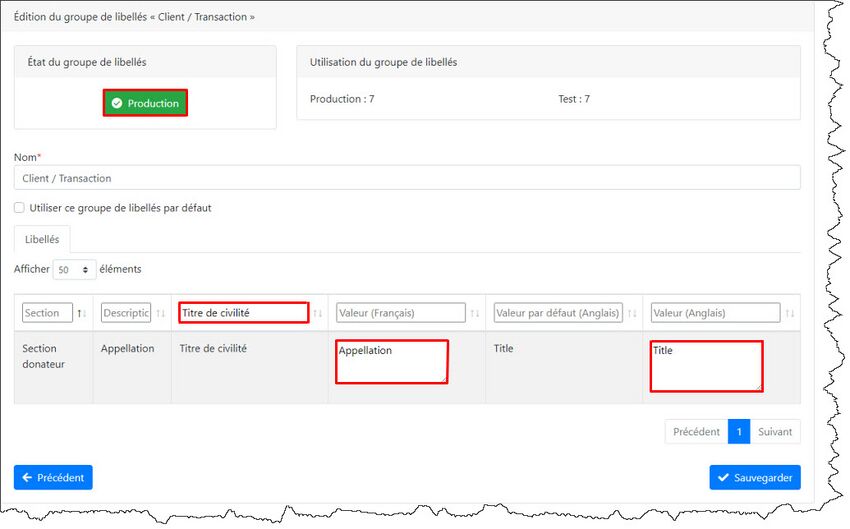The width and height of the screenshot is (850, 529).
Task: Edit the Title English value textarea
Action: [706, 366]
